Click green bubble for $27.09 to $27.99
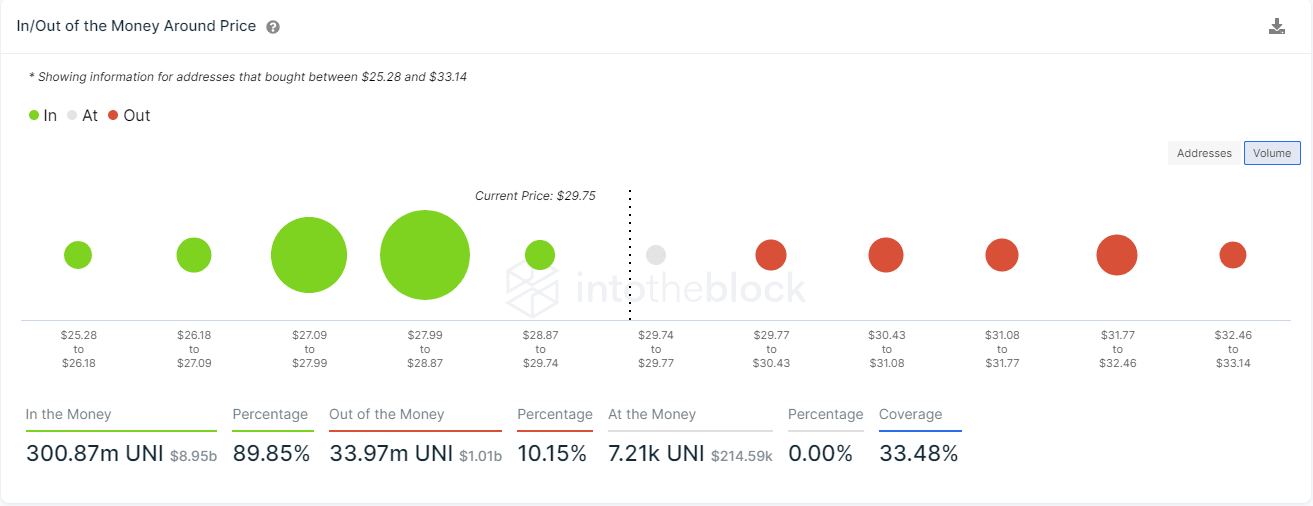This screenshot has height=506, width=1313. pyautogui.click(x=309, y=255)
